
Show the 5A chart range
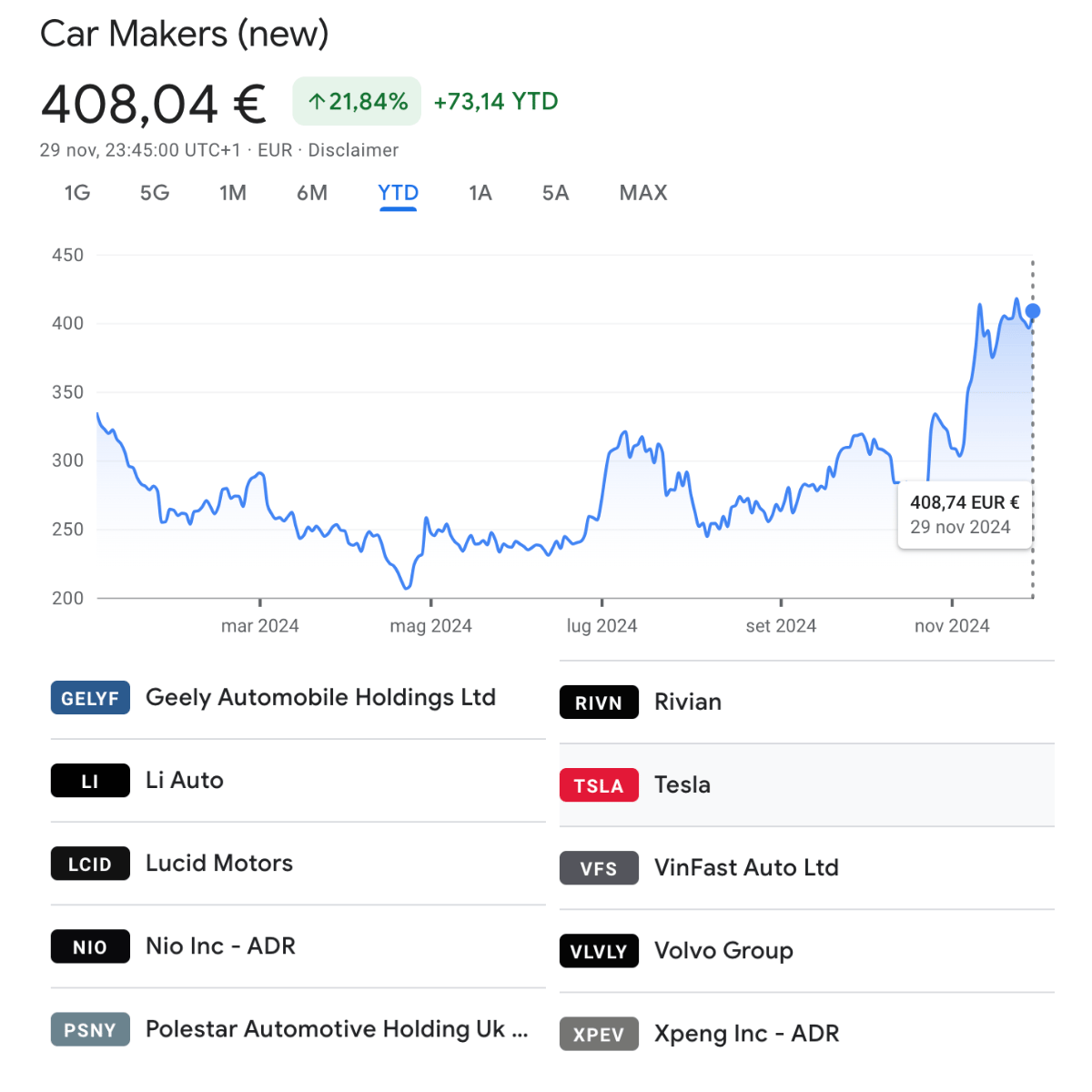point(555,193)
